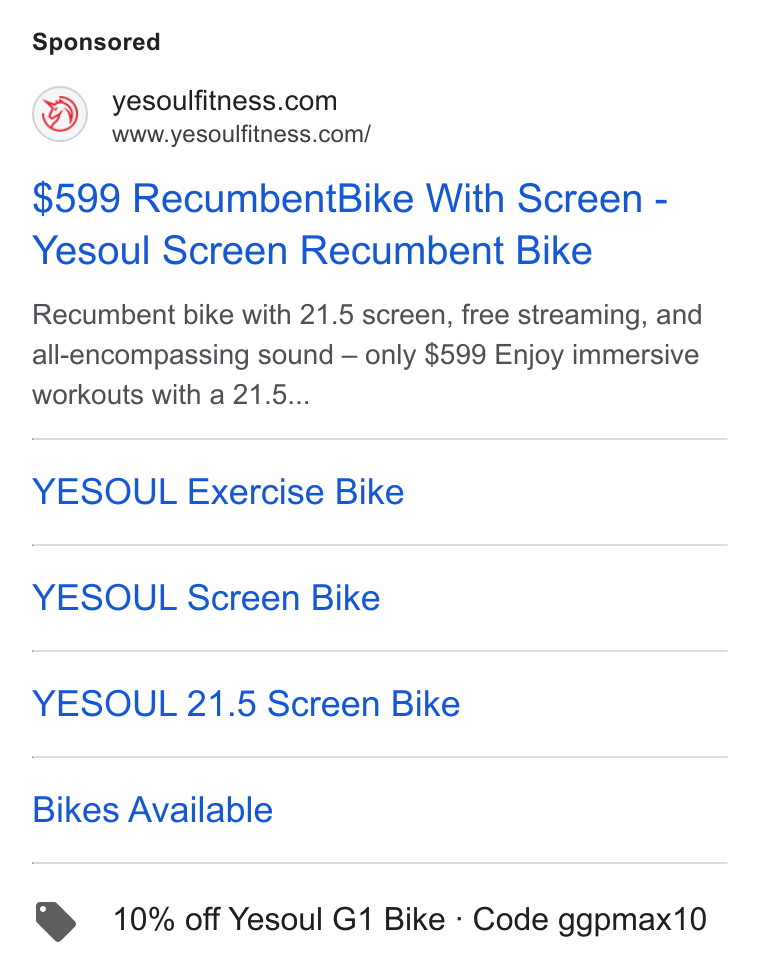The width and height of the screenshot is (760, 980).
Task: Click the price tag promotion icon
Action: pyautogui.click(x=56, y=921)
